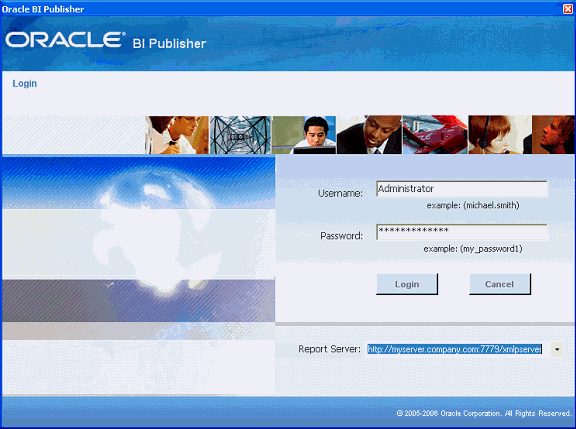The image size is (576, 429).
Task: Click the Oracle logo in header
Action: [65, 40]
